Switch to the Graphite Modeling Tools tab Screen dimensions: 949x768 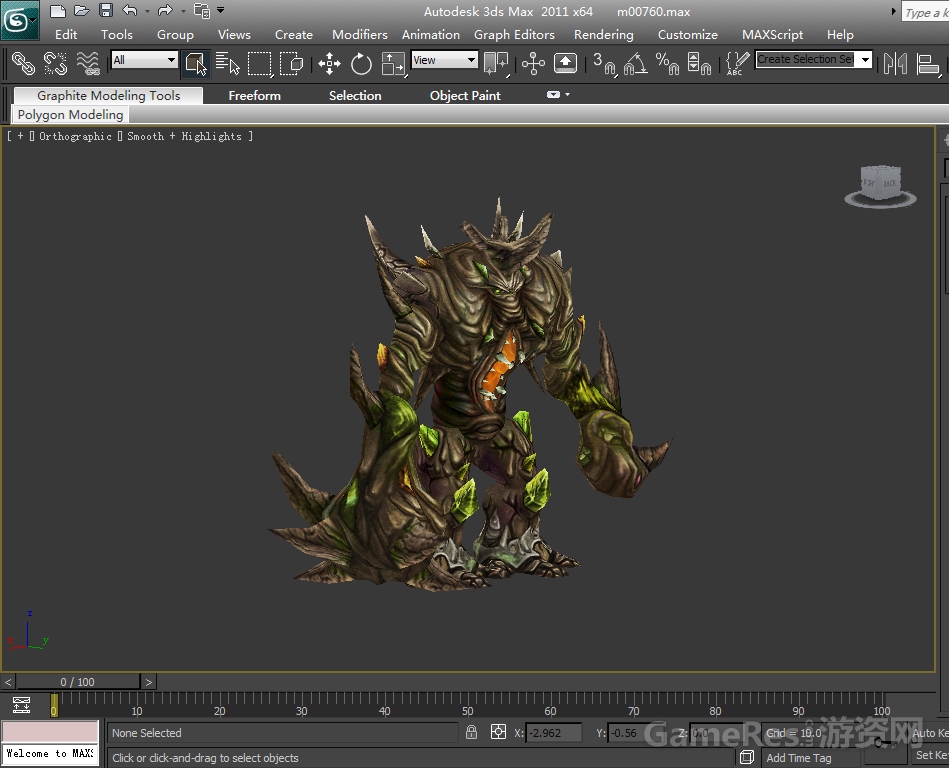tap(108, 96)
